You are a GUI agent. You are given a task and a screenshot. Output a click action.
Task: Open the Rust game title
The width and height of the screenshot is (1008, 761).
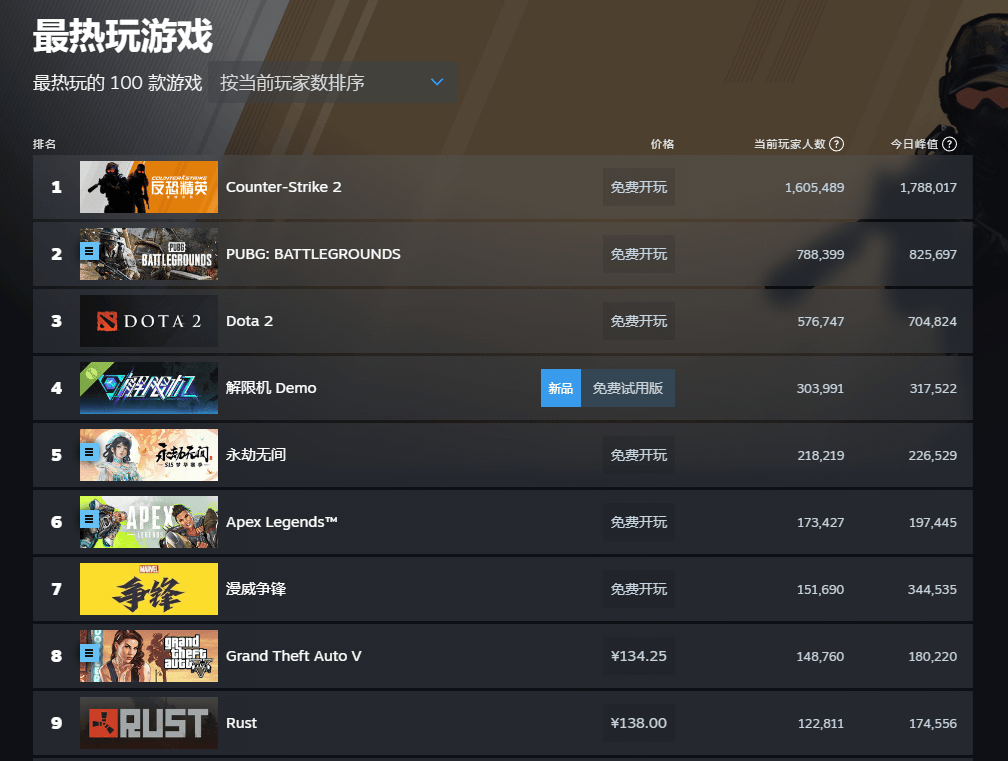(242, 723)
